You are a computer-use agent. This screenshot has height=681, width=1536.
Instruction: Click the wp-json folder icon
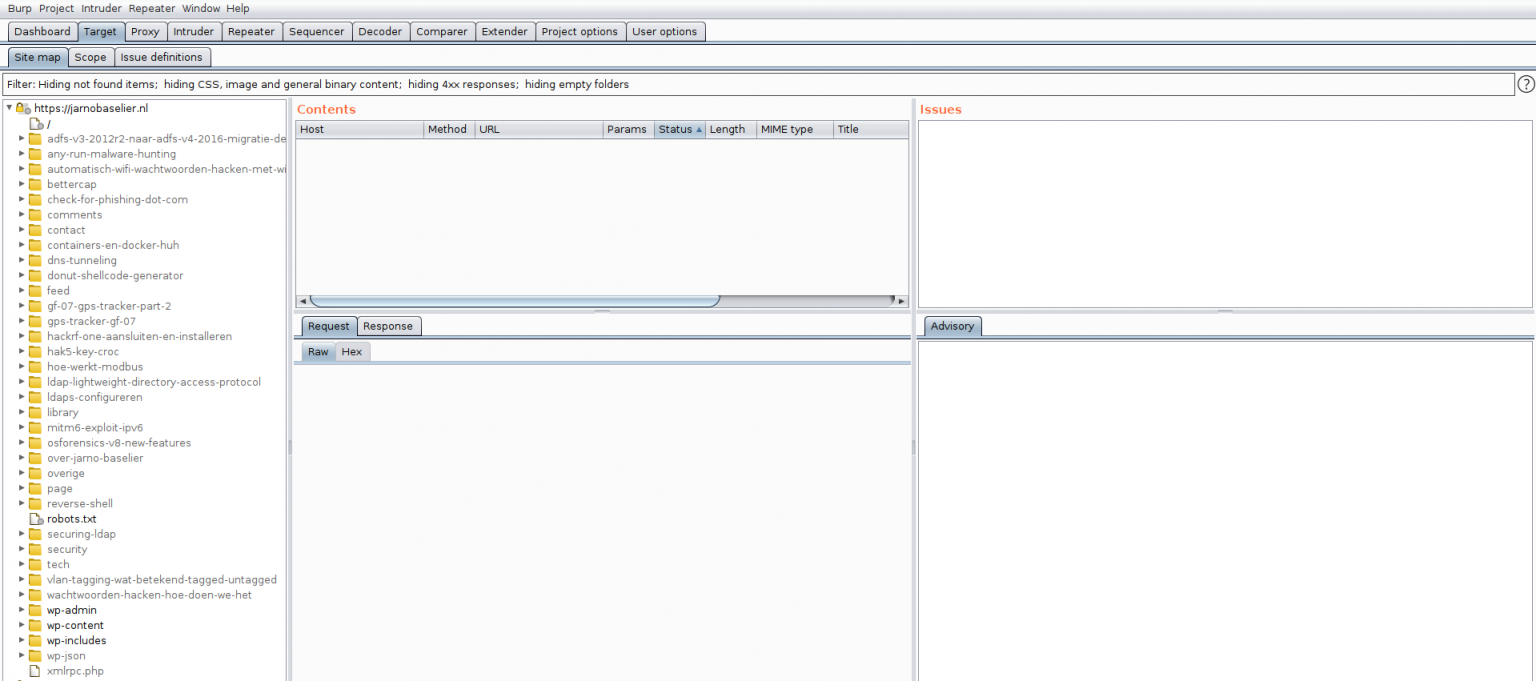35,656
